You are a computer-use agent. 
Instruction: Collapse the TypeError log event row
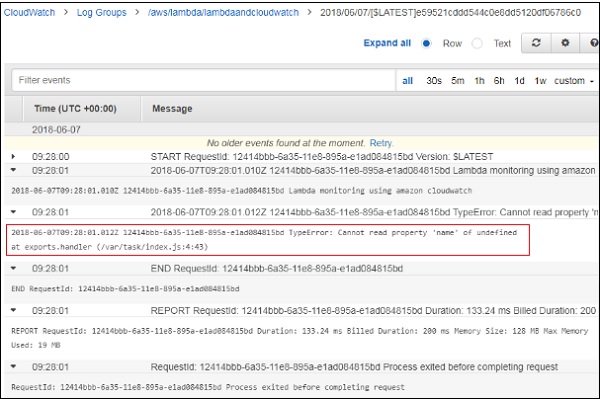click(13, 212)
